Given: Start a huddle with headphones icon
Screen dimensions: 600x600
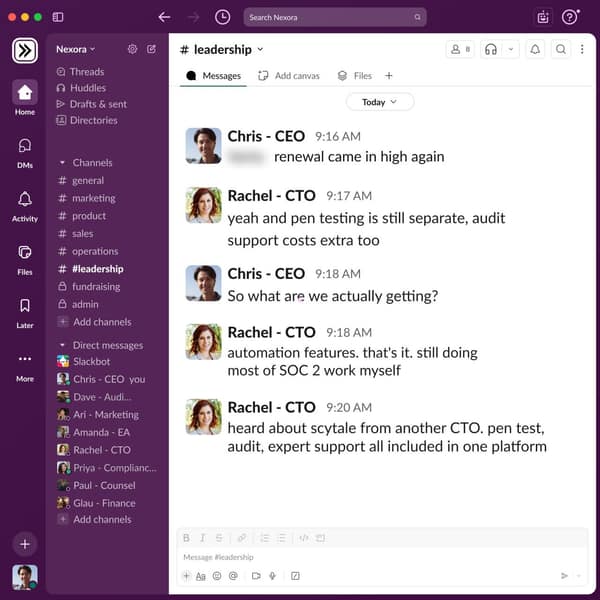Looking at the screenshot, I should pyautogui.click(x=491, y=49).
